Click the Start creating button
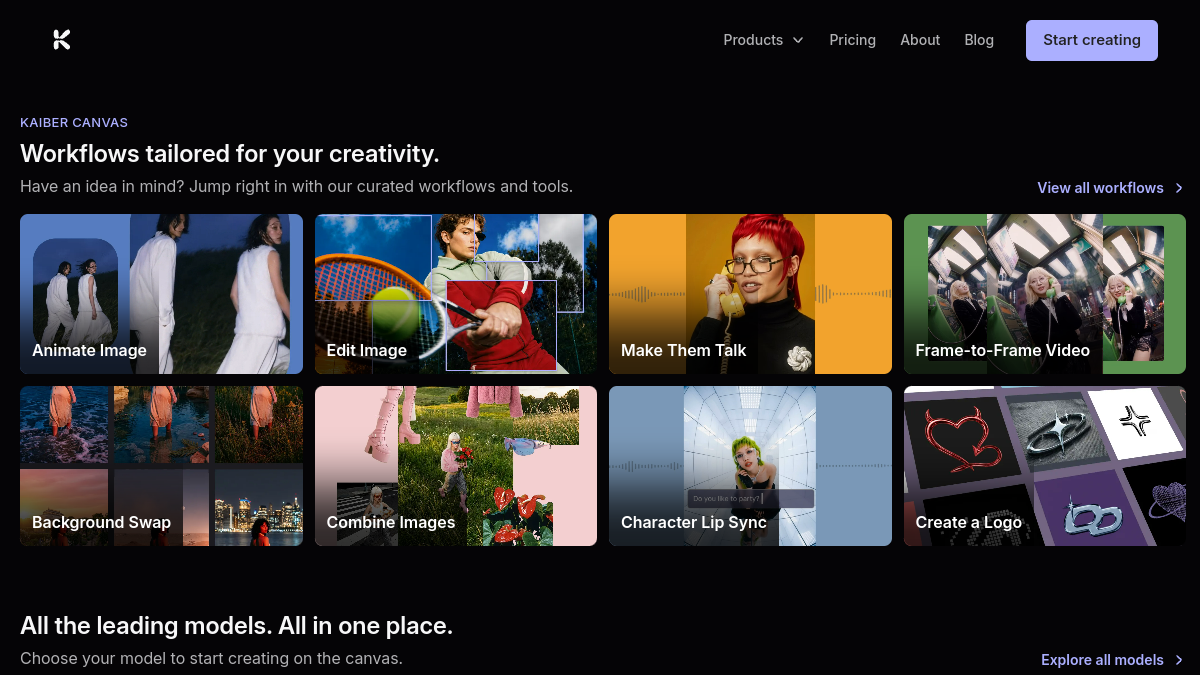Screen dimensions: 1200x675 pyautogui.click(x=1092, y=40)
